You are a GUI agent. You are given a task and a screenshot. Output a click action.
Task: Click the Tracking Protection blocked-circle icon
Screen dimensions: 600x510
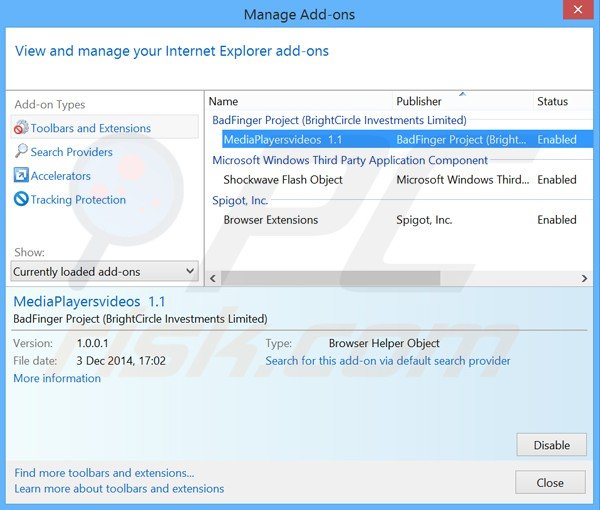21,199
